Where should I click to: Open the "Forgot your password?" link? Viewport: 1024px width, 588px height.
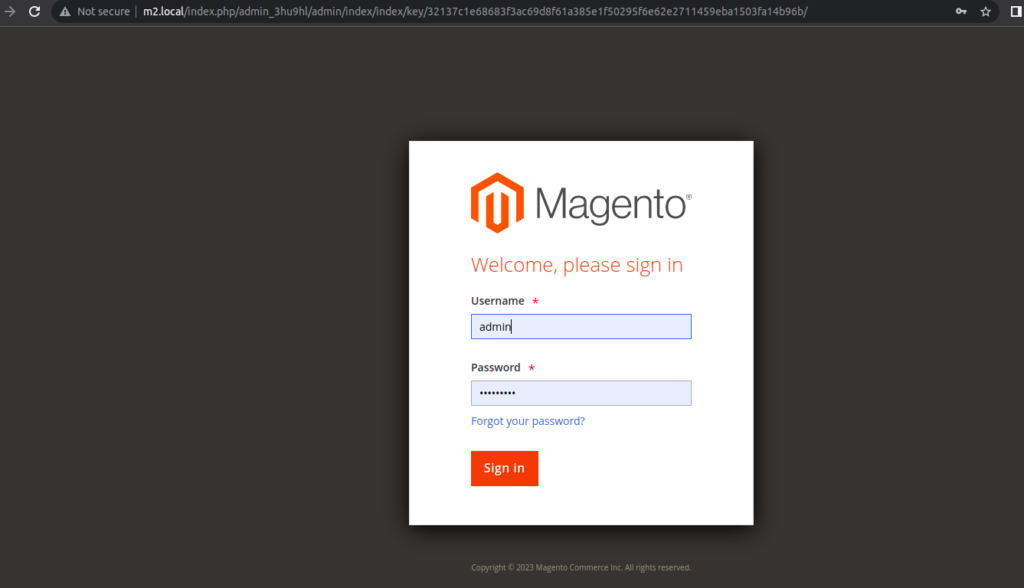(x=528, y=421)
